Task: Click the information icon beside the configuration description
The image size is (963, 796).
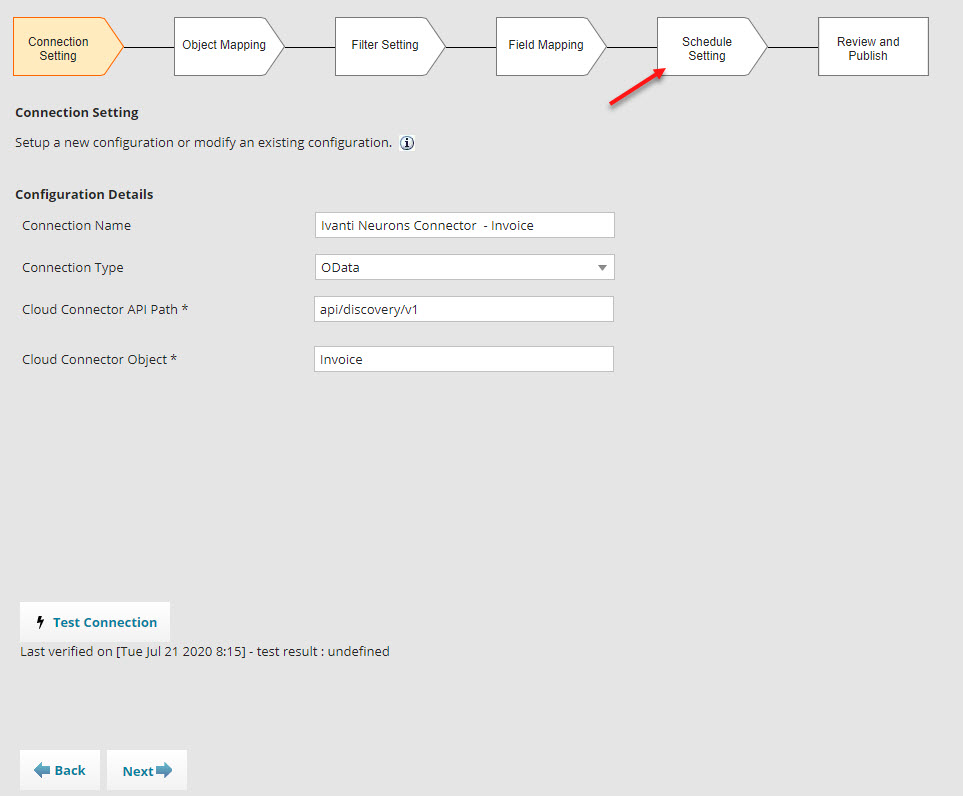Action: tap(407, 143)
